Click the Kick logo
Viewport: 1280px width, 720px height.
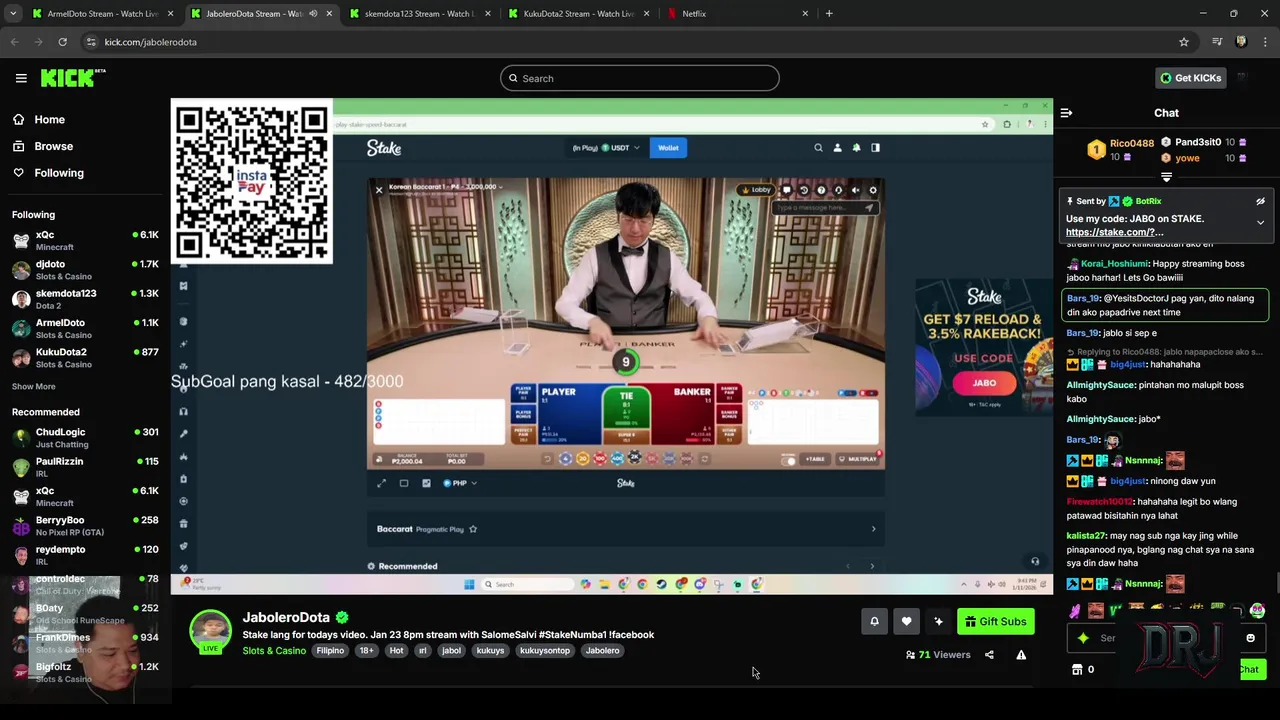tap(73, 78)
